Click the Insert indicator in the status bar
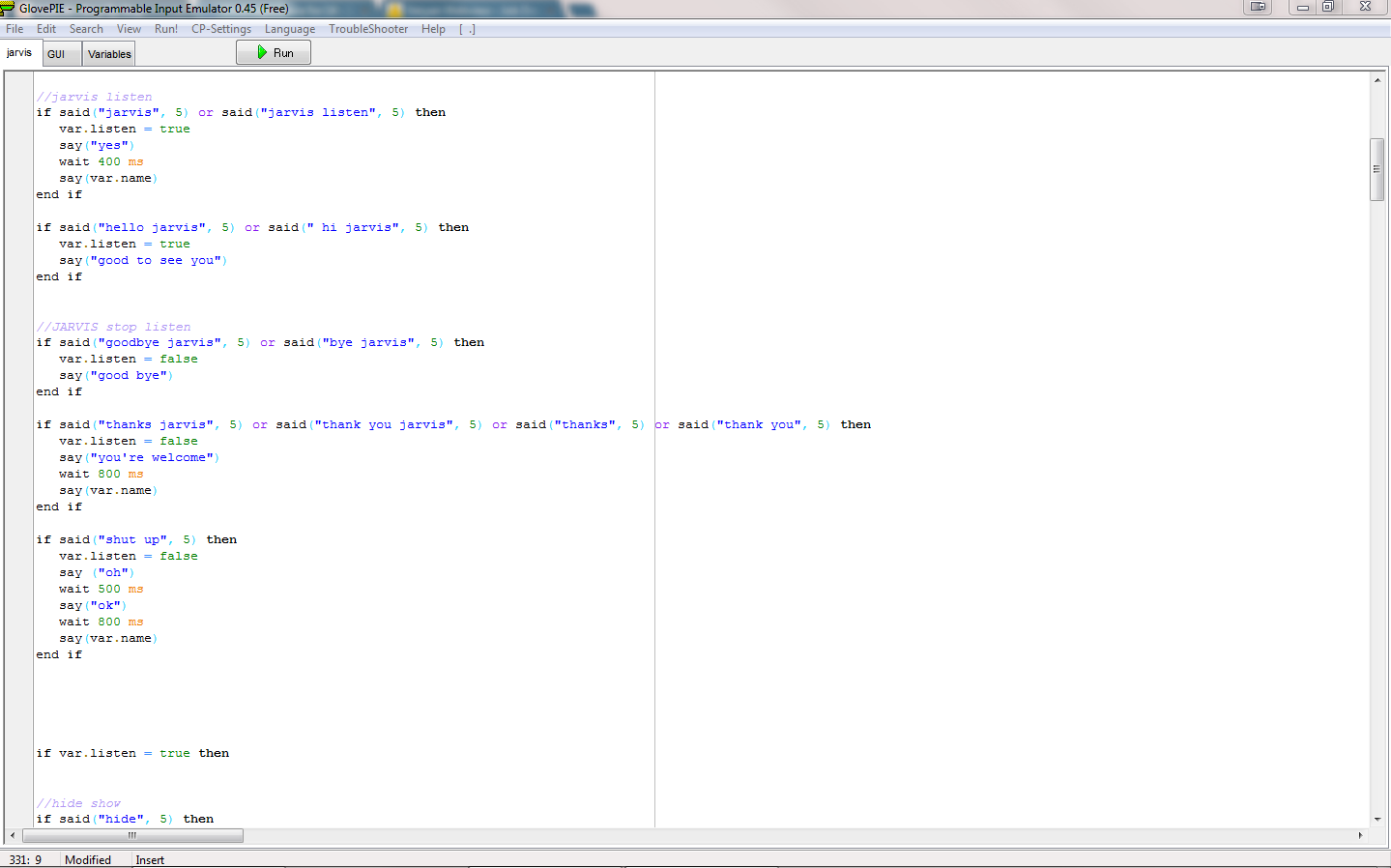This screenshot has width=1391, height=868. pos(149,859)
